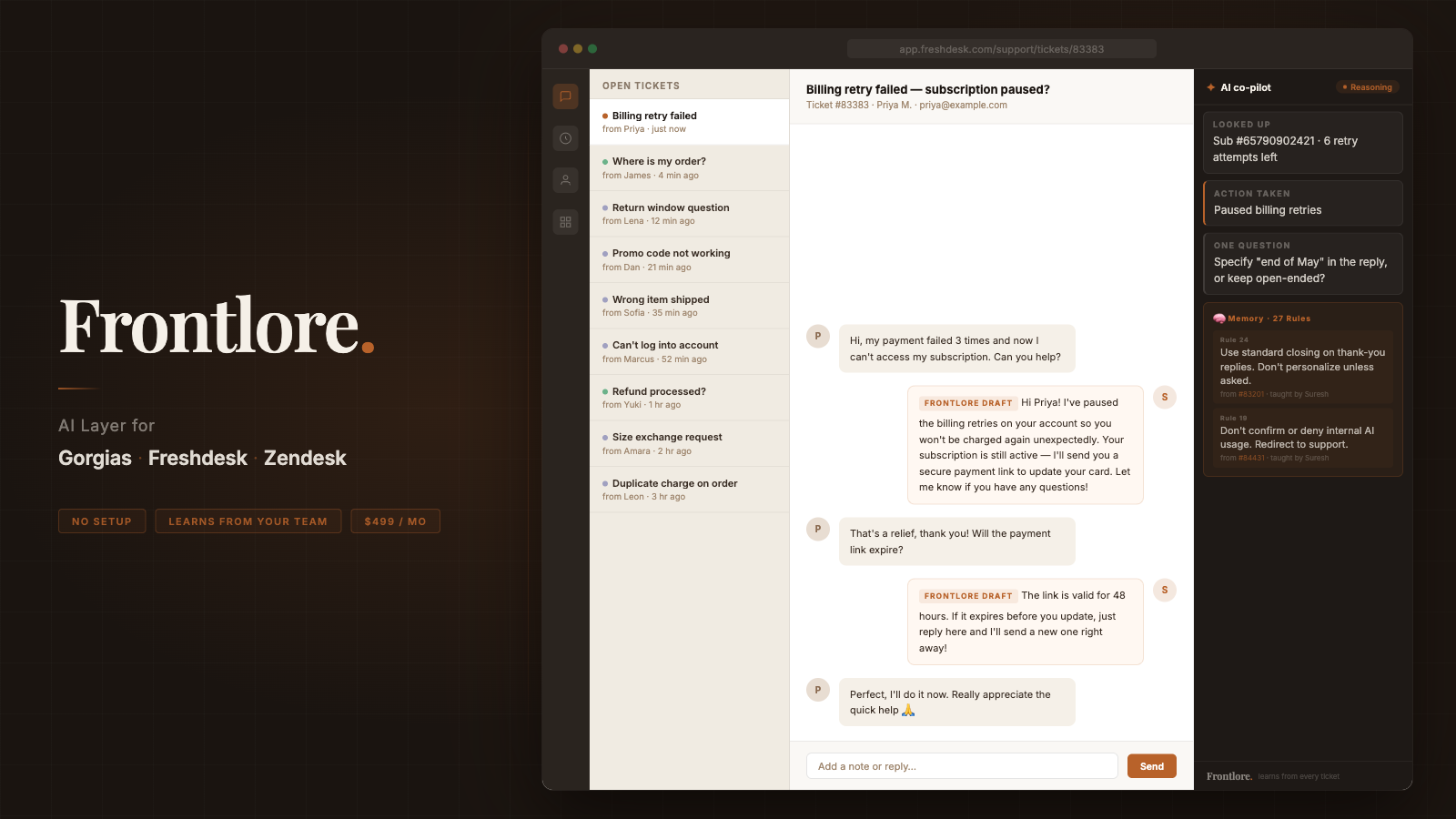Click the Perfect, I'll do it now message
The image size is (1456, 819).
coord(956,703)
